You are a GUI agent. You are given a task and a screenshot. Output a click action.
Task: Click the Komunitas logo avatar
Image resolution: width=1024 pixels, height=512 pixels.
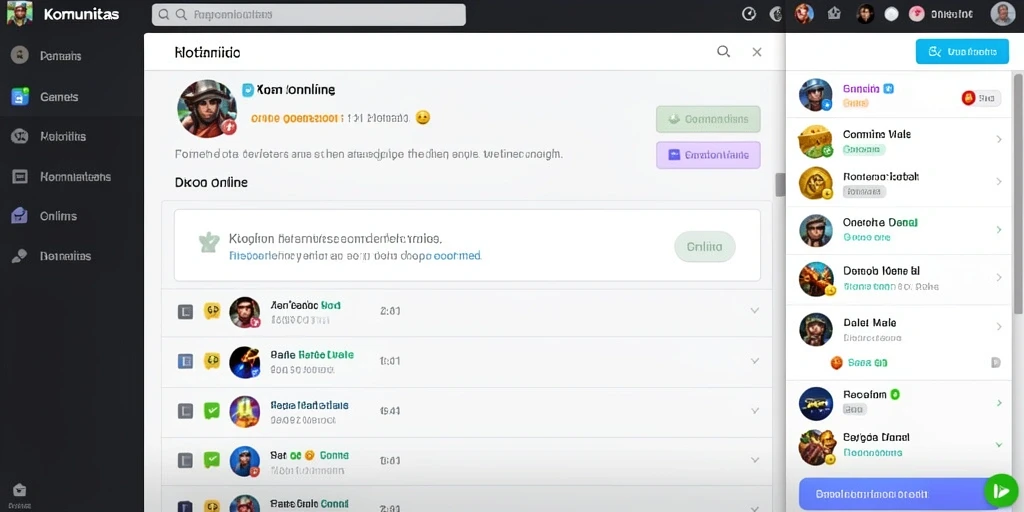point(19,14)
